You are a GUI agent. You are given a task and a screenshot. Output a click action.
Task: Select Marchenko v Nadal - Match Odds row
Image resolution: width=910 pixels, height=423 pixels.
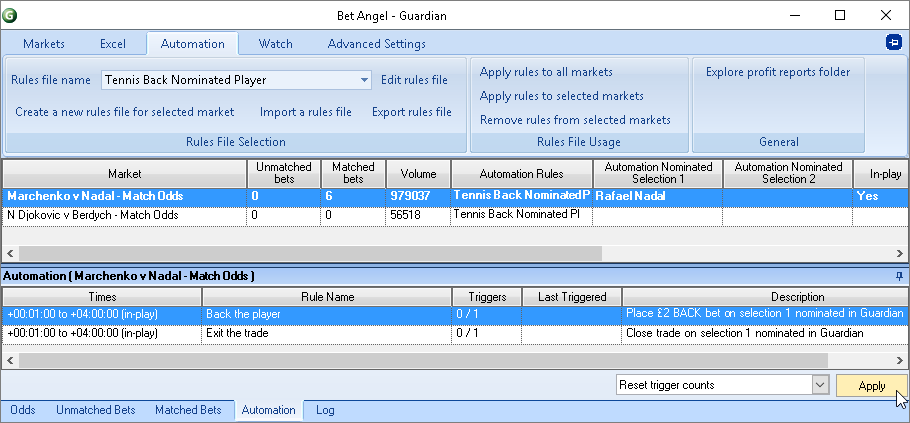(x=455, y=196)
